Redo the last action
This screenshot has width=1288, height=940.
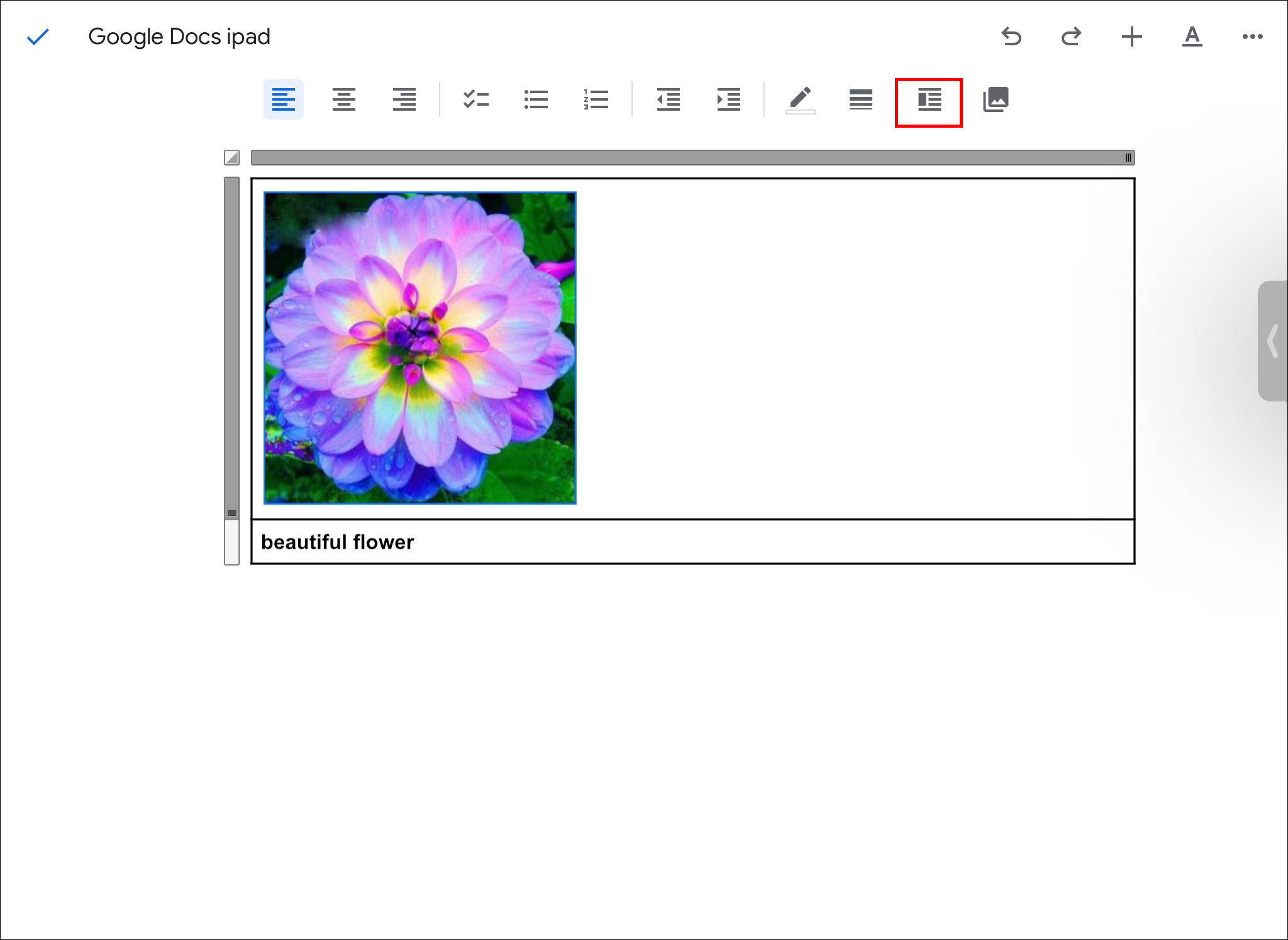point(1071,37)
